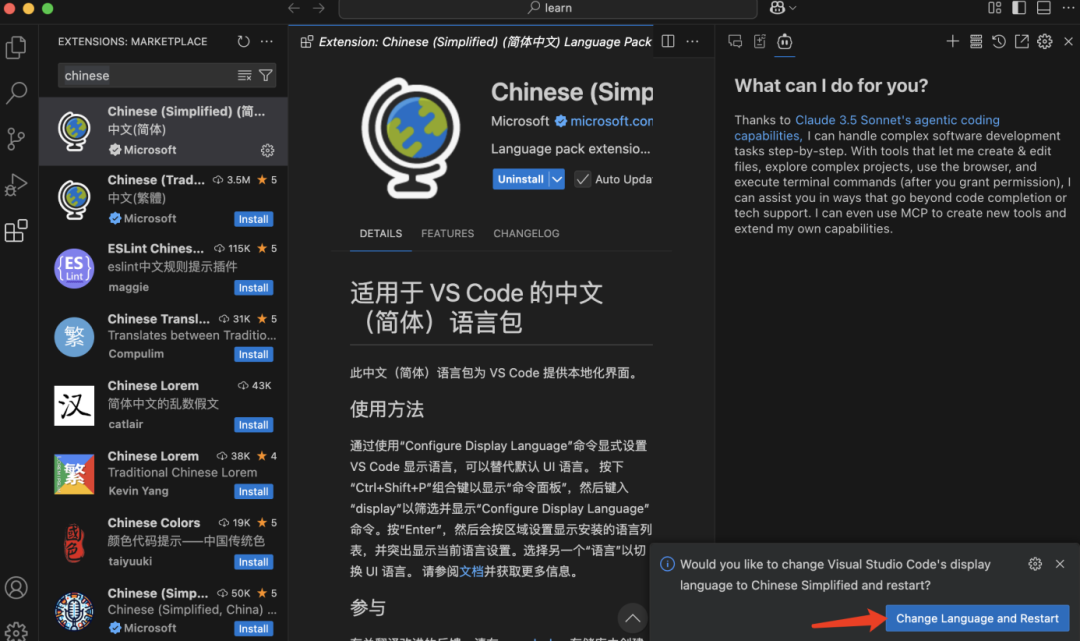This screenshot has width=1080, height=641.
Task: Open Run and Debug view
Action: 16,185
